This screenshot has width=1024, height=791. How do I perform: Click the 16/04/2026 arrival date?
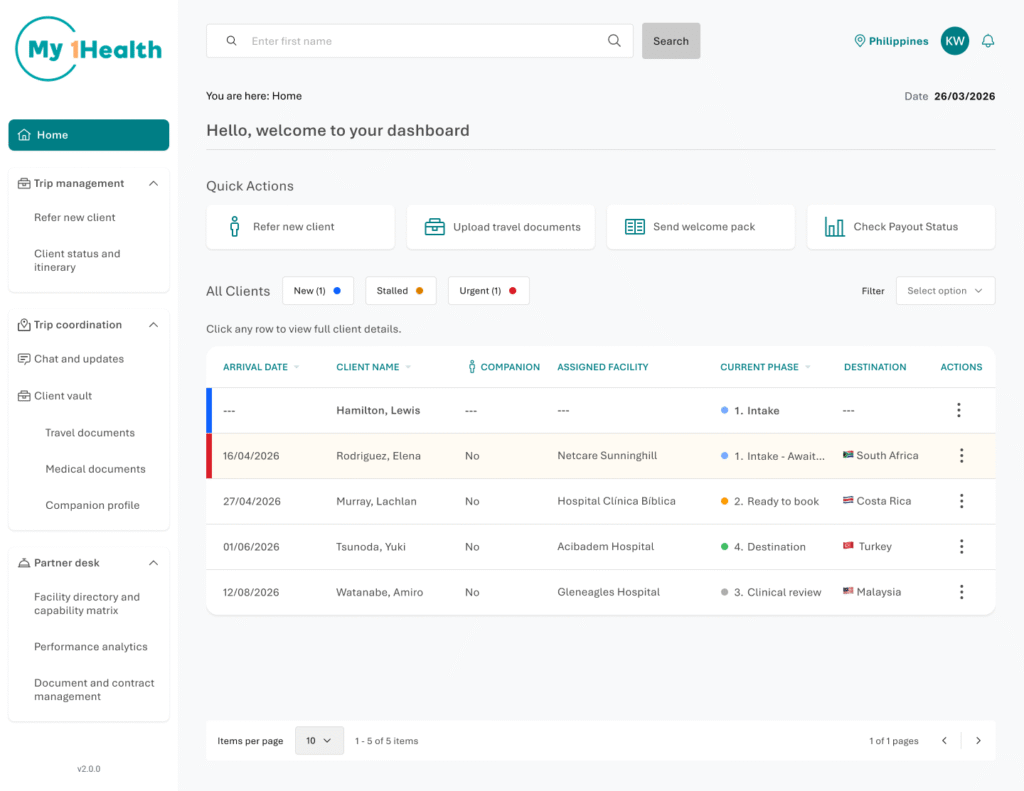pos(251,456)
